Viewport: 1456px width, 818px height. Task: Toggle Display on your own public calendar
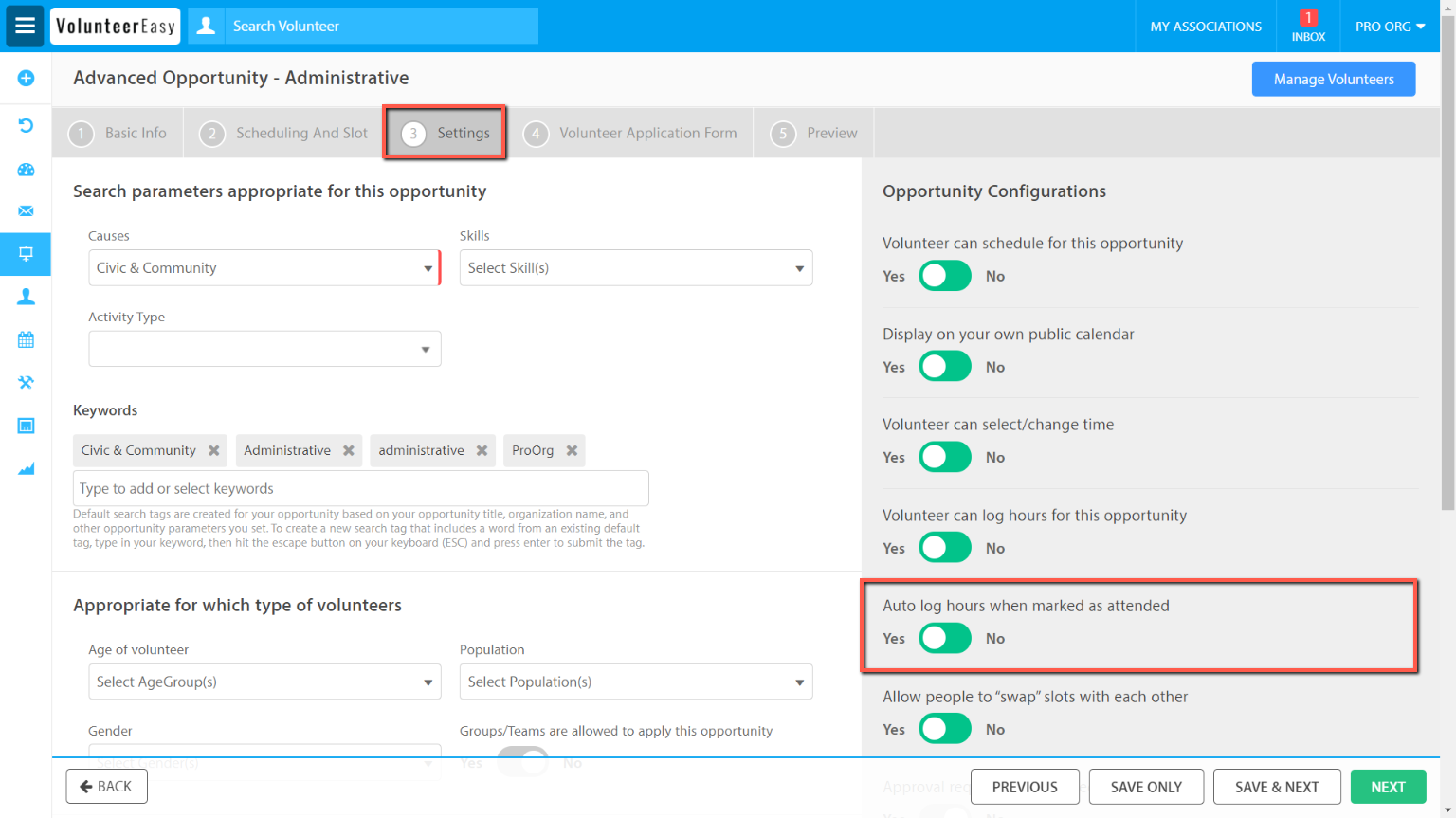click(x=945, y=366)
